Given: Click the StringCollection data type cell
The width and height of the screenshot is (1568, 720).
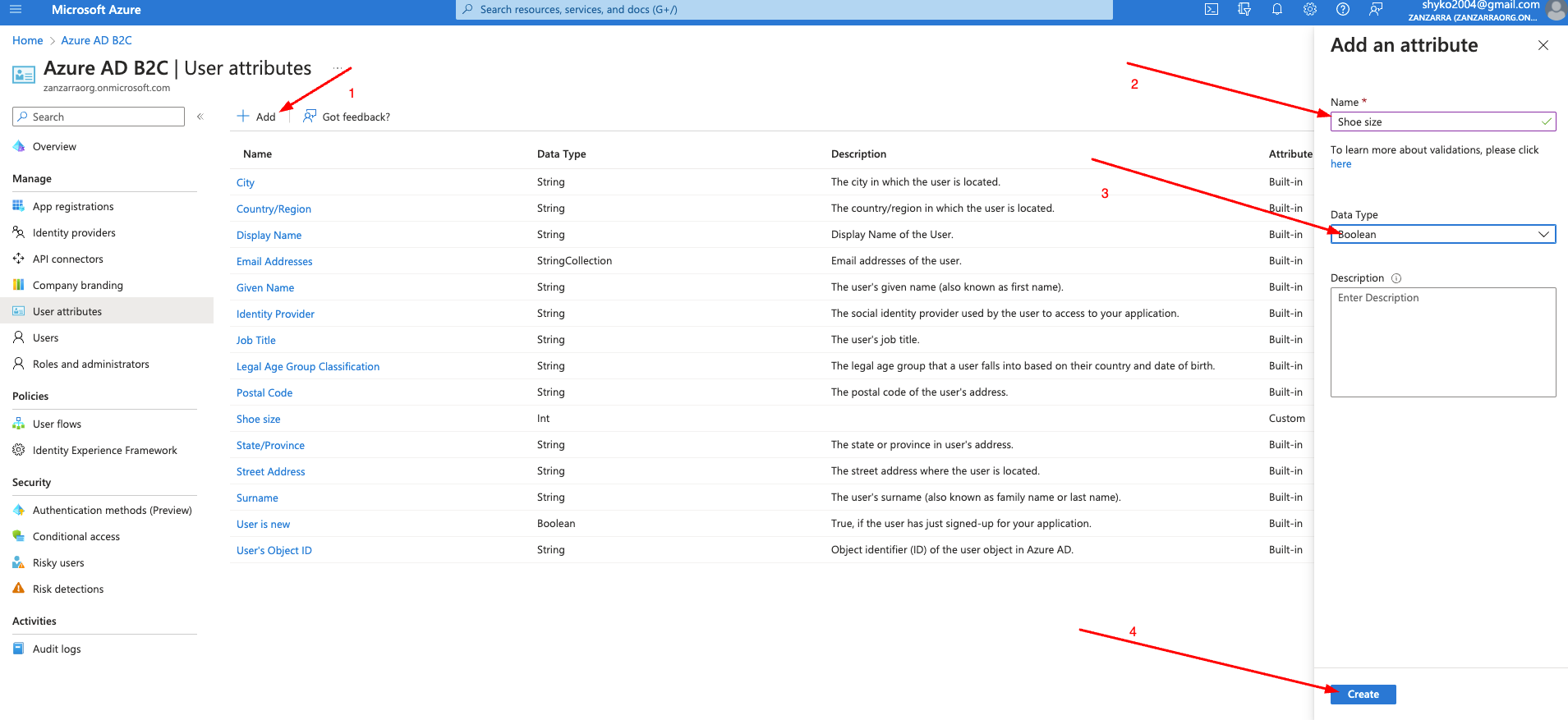Looking at the screenshot, I should pyautogui.click(x=574, y=261).
